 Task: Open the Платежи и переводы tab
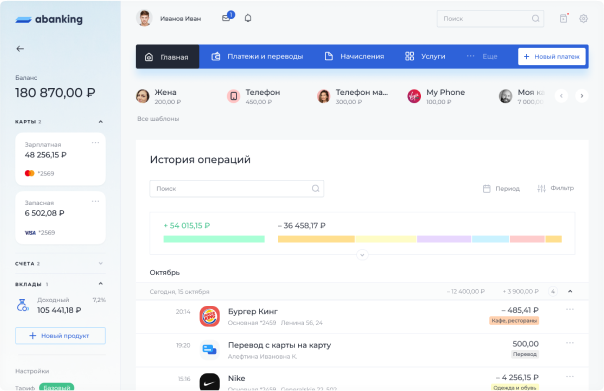pos(257,57)
